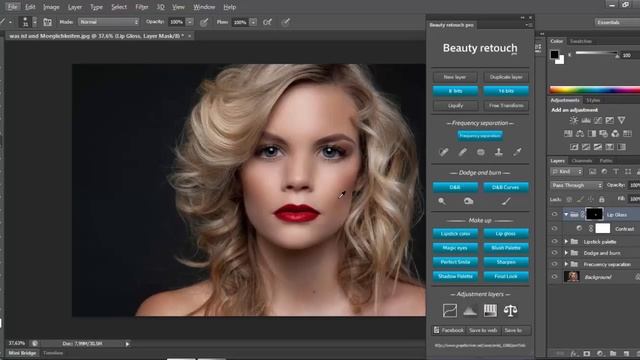Expand the Lipstick palette group
Image resolution: width=640 pixels, height=360 pixels.
coord(566,242)
